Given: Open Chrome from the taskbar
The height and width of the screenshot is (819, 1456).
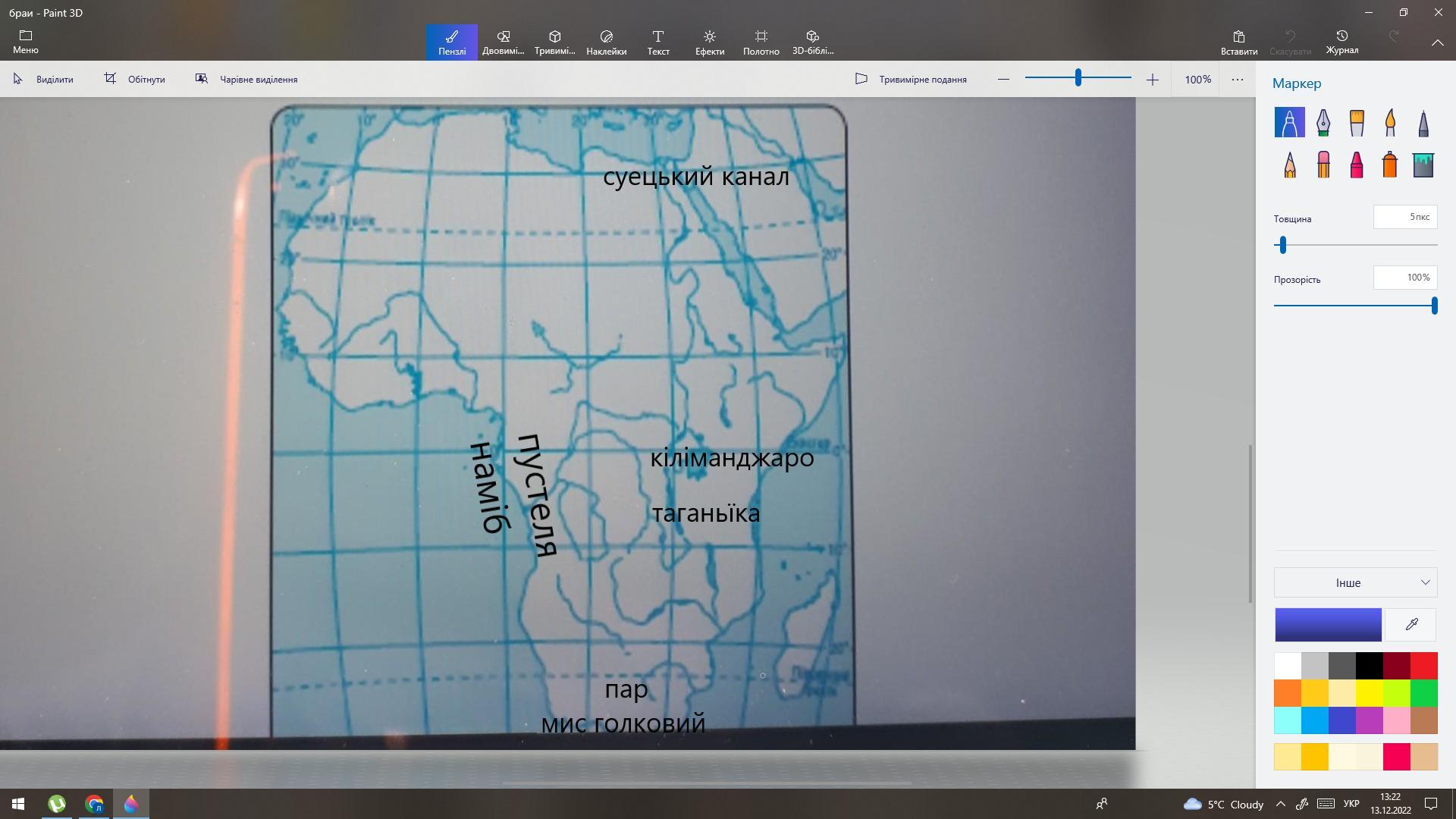Looking at the screenshot, I should [94, 804].
